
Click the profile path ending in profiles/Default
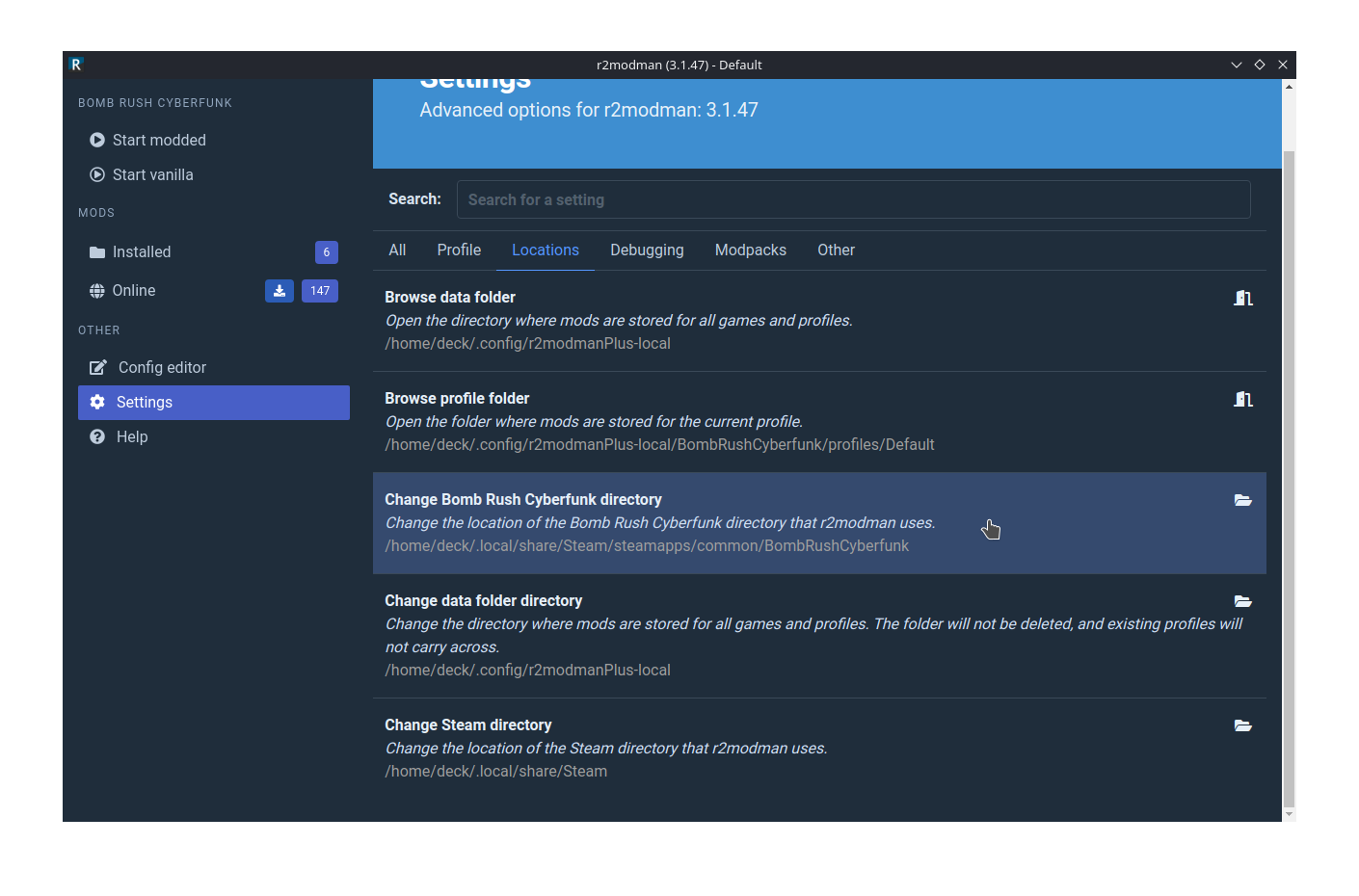click(660, 445)
